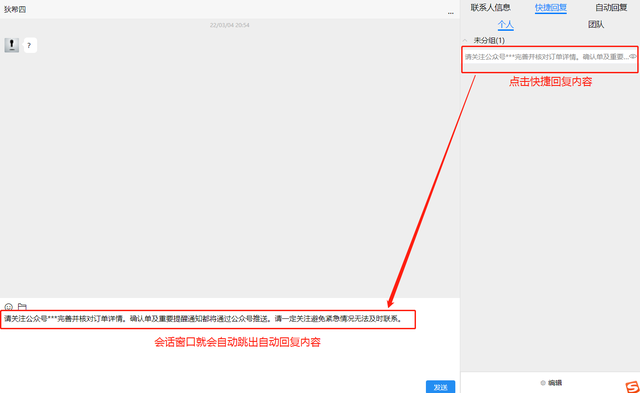640x393 pixels.
Task: Select the 快捷回复 tab
Action: [x=551, y=8]
